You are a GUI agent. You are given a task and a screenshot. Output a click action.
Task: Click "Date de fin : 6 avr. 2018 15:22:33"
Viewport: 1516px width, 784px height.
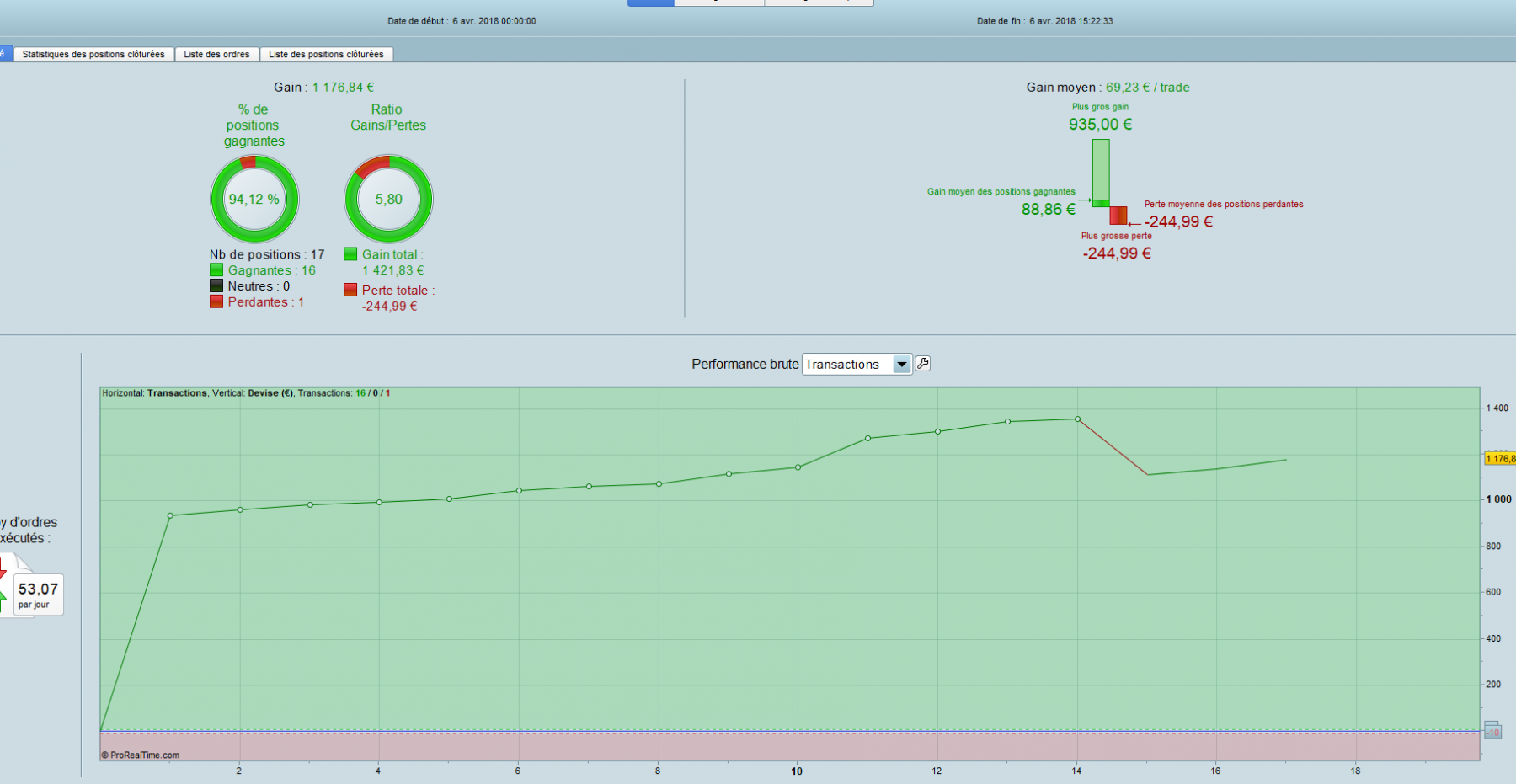1045,21
